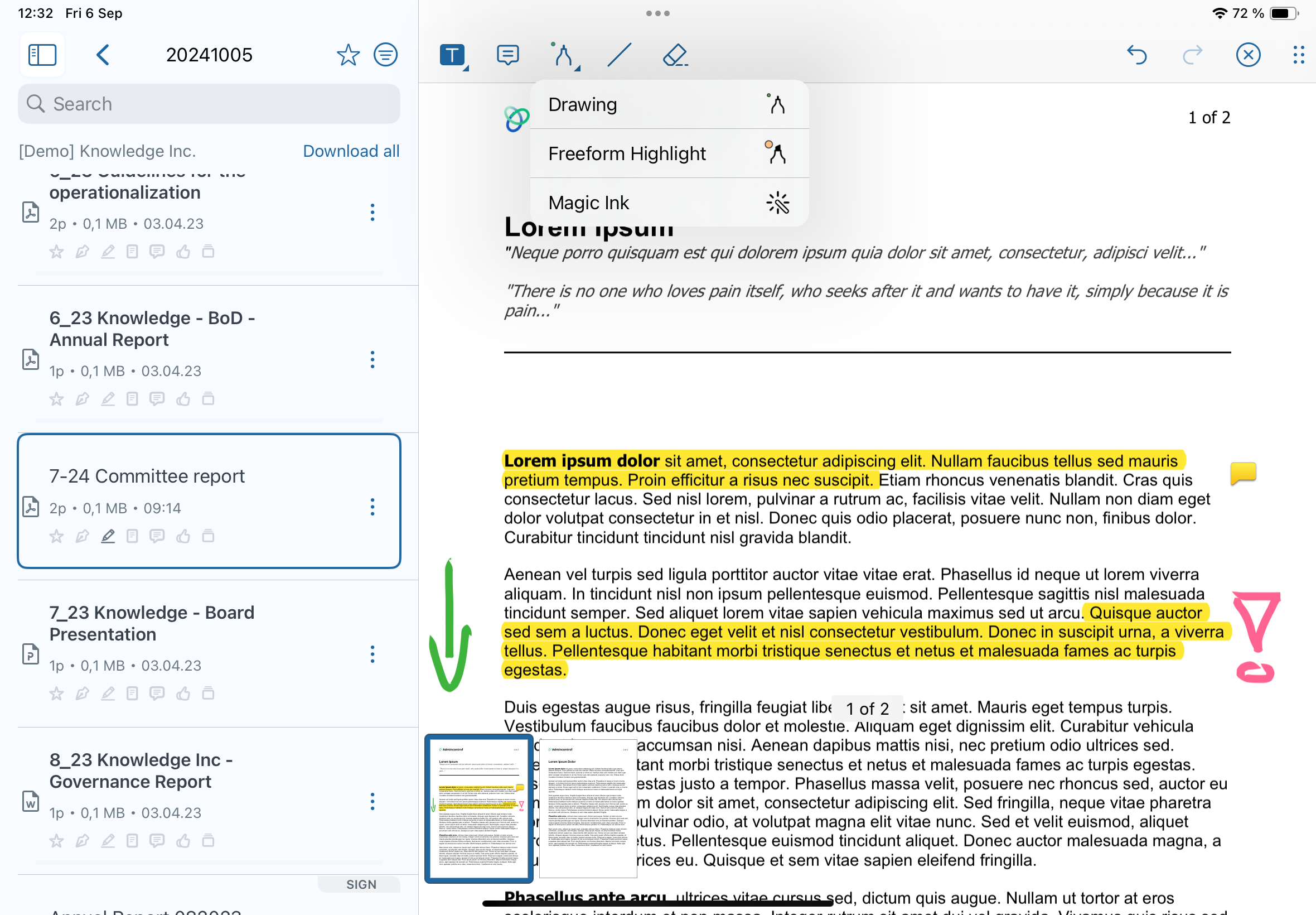1316x915 pixels.
Task: Toggle the sidebar panel visibility
Action: click(x=42, y=55)
